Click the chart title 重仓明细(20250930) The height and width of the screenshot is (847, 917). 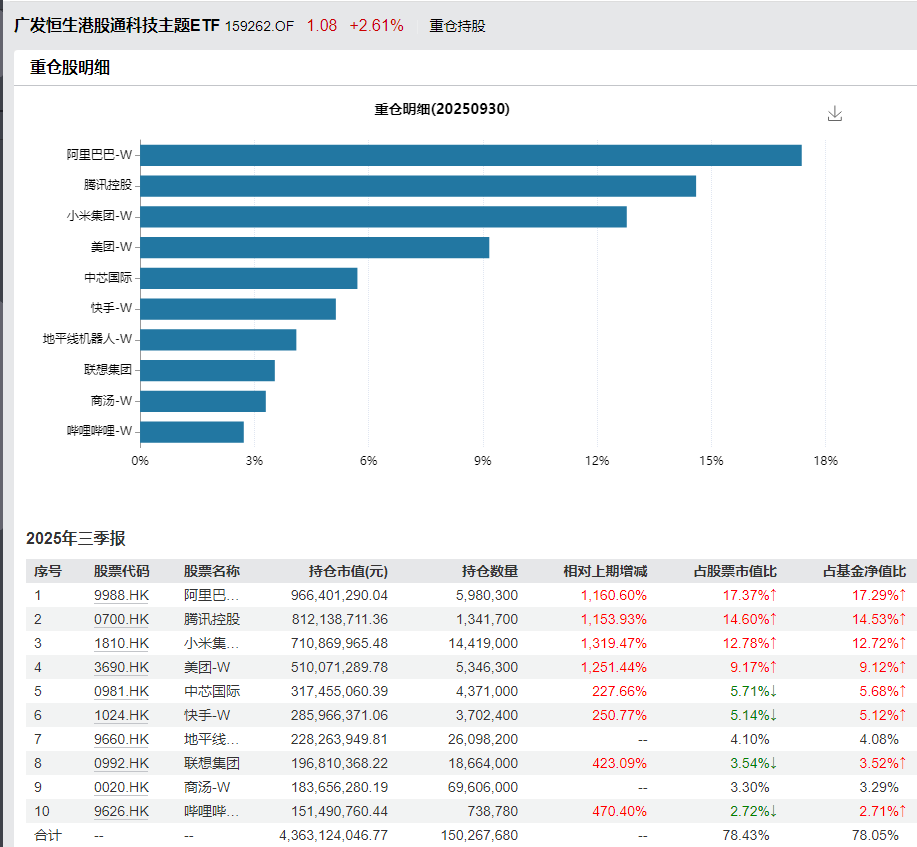tap(442, 109)
